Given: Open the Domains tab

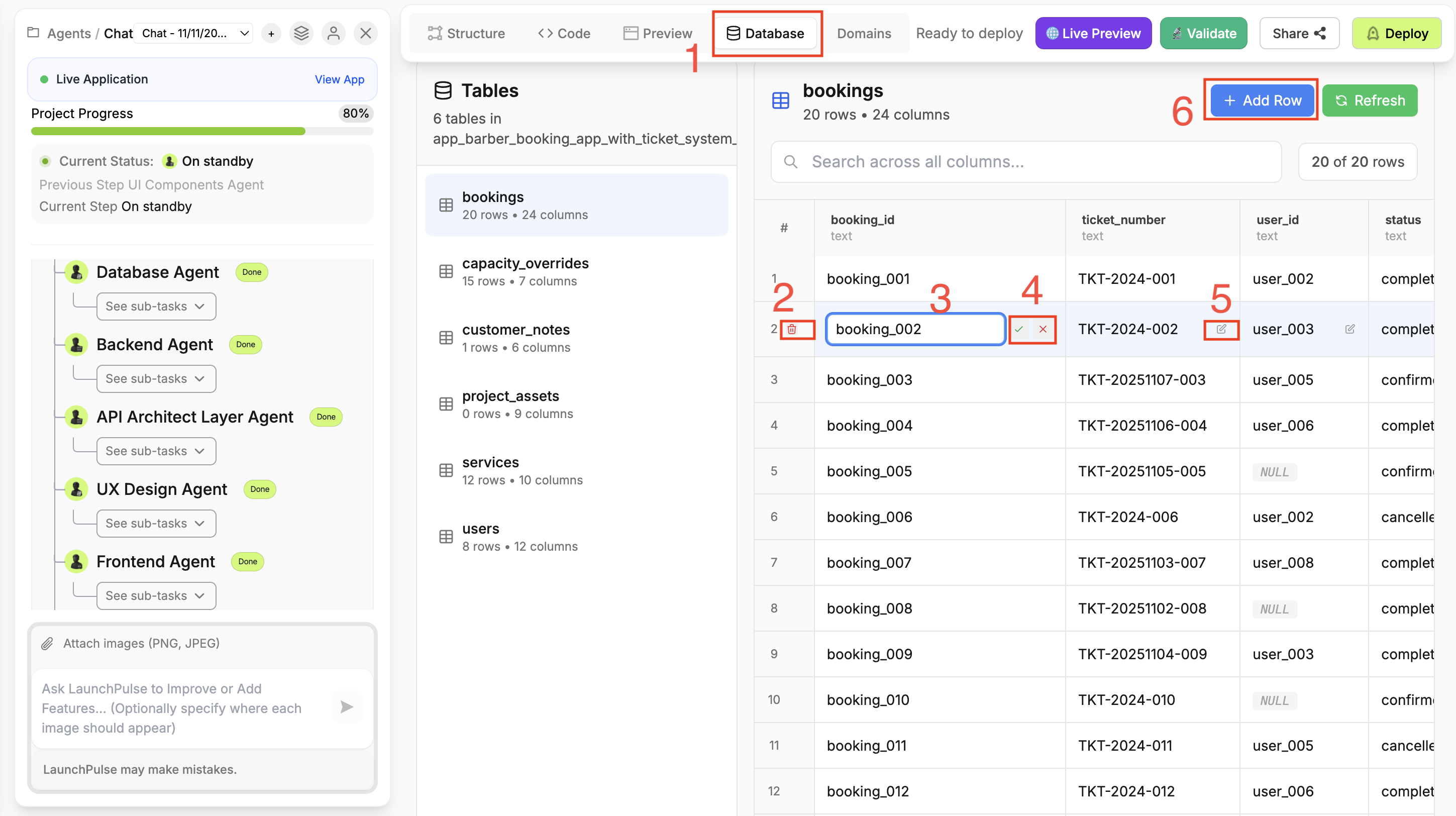Looking at the screenshot, I should 863,33.
